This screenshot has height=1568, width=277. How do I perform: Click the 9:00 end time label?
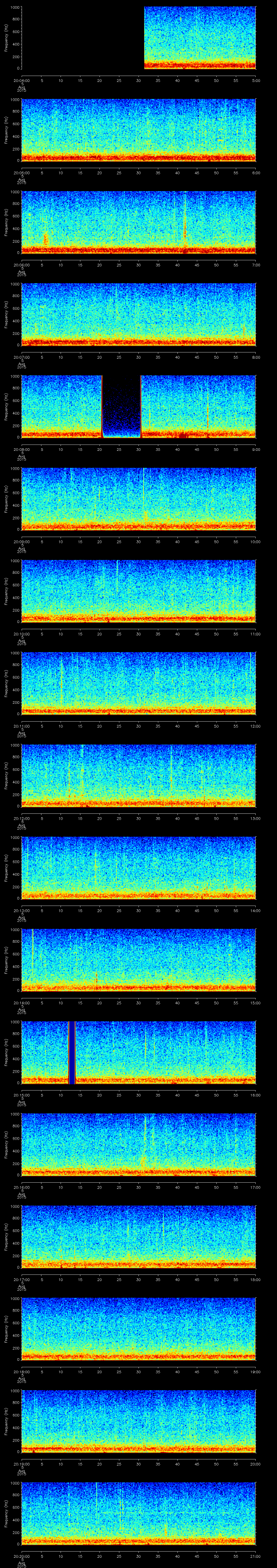pyautogui.click(x=256, y=449)
